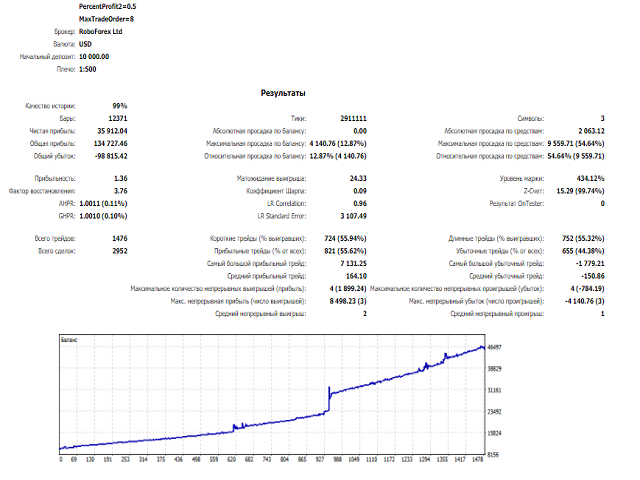The image size is (640, 480).
Task: Click long trades value 752 (55.32%)
Action: pos(583,238)
